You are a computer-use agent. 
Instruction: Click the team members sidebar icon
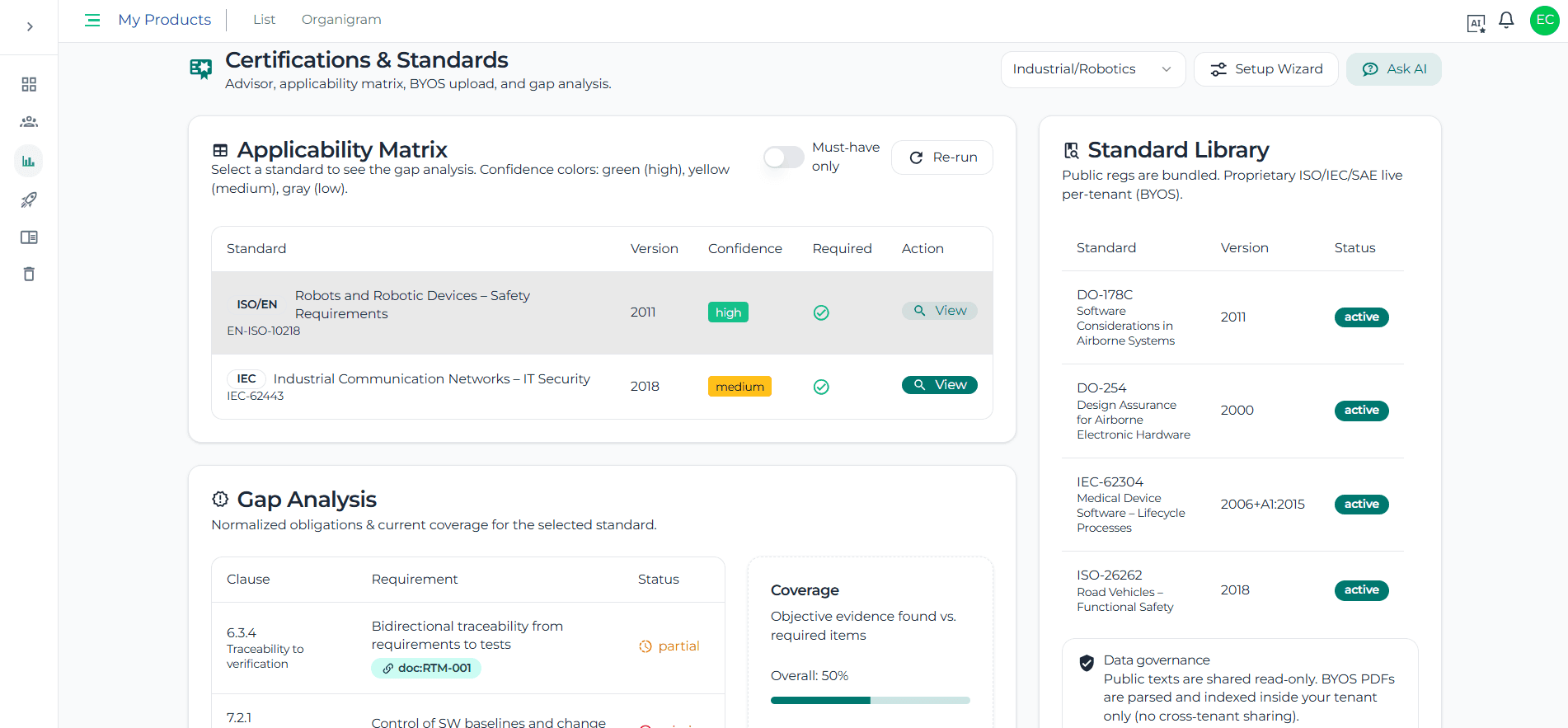(29, 122)
